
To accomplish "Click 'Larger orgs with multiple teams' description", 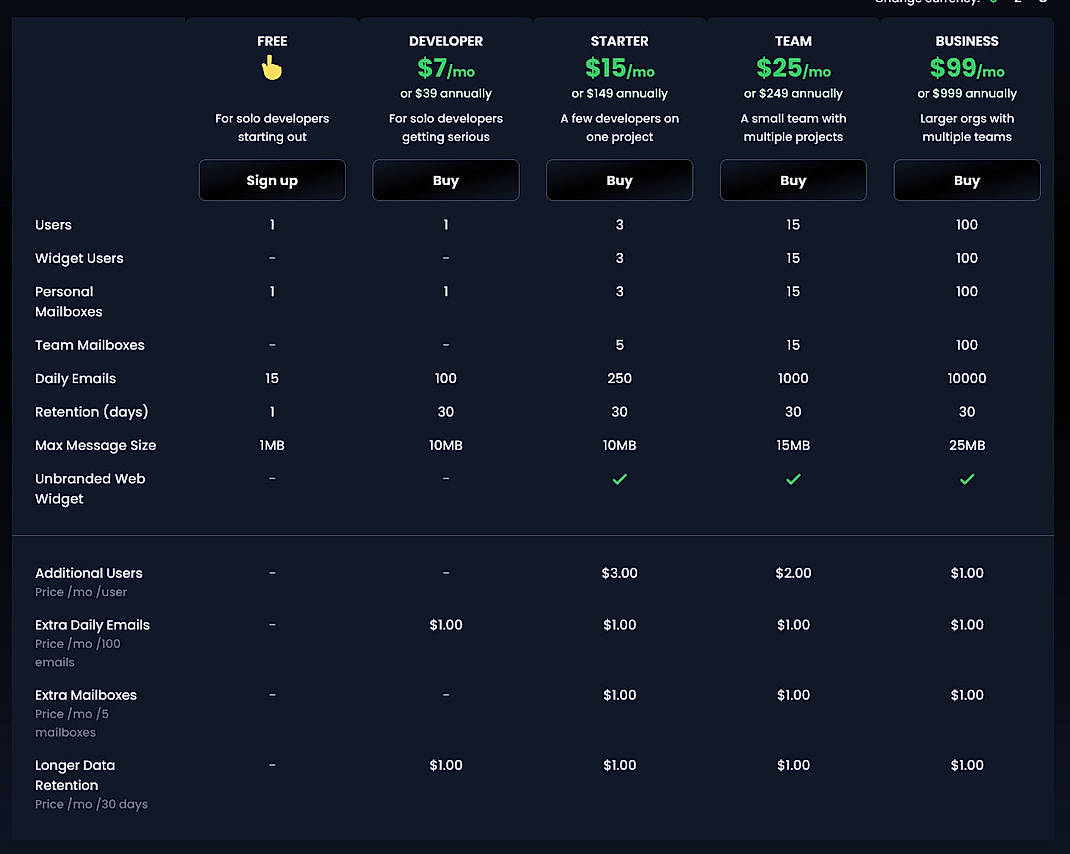I will (967, 128).
